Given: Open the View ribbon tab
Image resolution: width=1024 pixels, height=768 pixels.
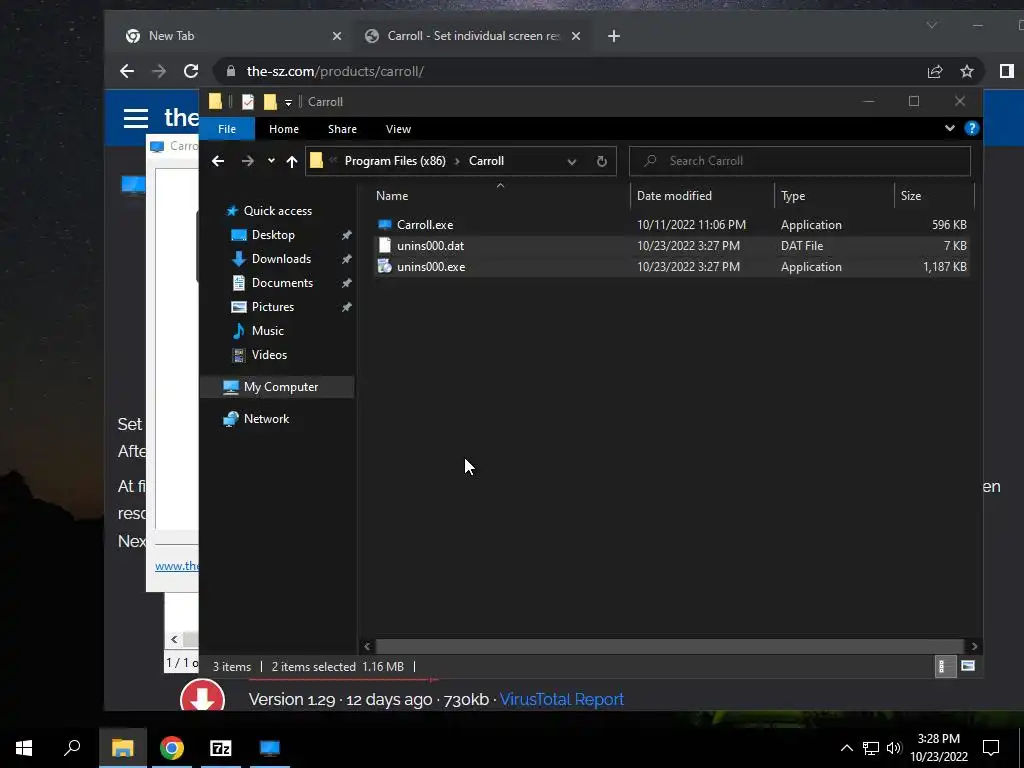Looking at the screenshot, I should pos(398,129).
